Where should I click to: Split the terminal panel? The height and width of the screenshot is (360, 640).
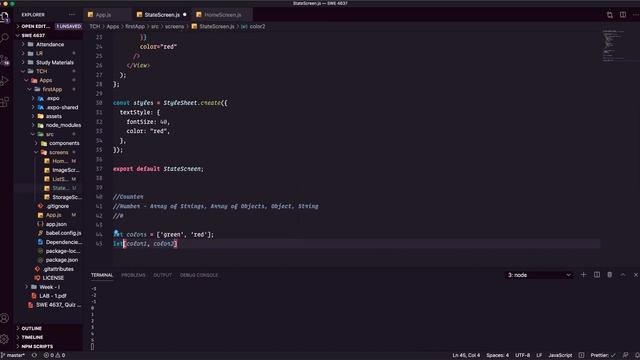(597, 275)
